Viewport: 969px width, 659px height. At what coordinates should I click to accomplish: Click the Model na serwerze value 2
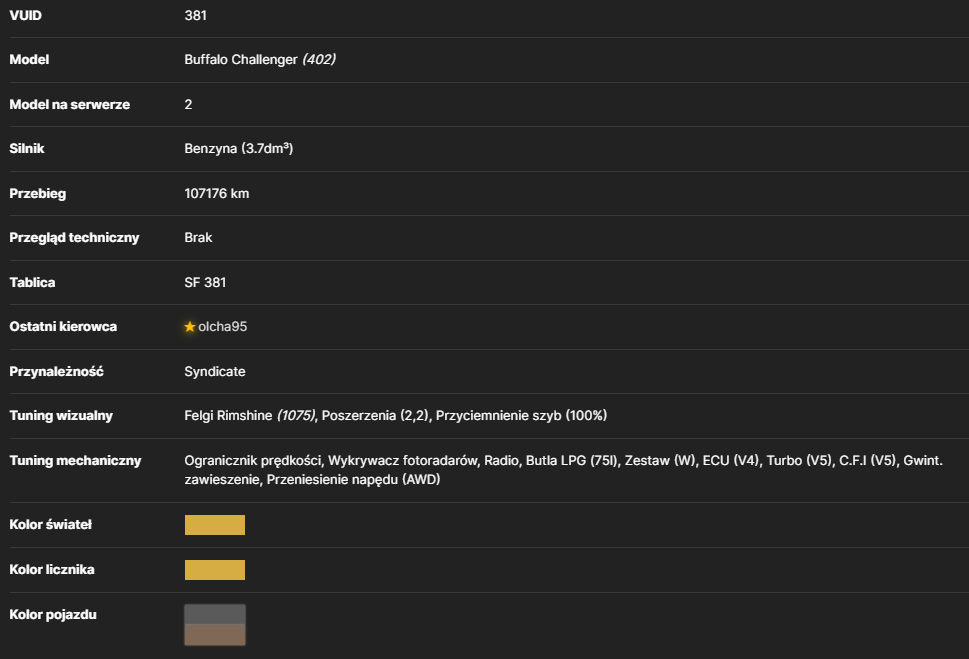click(188, 104)
